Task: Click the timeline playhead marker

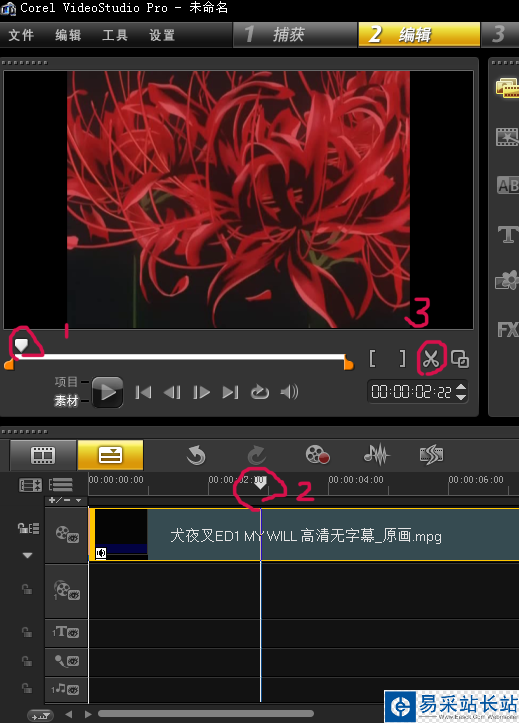Action: [260, 483]
